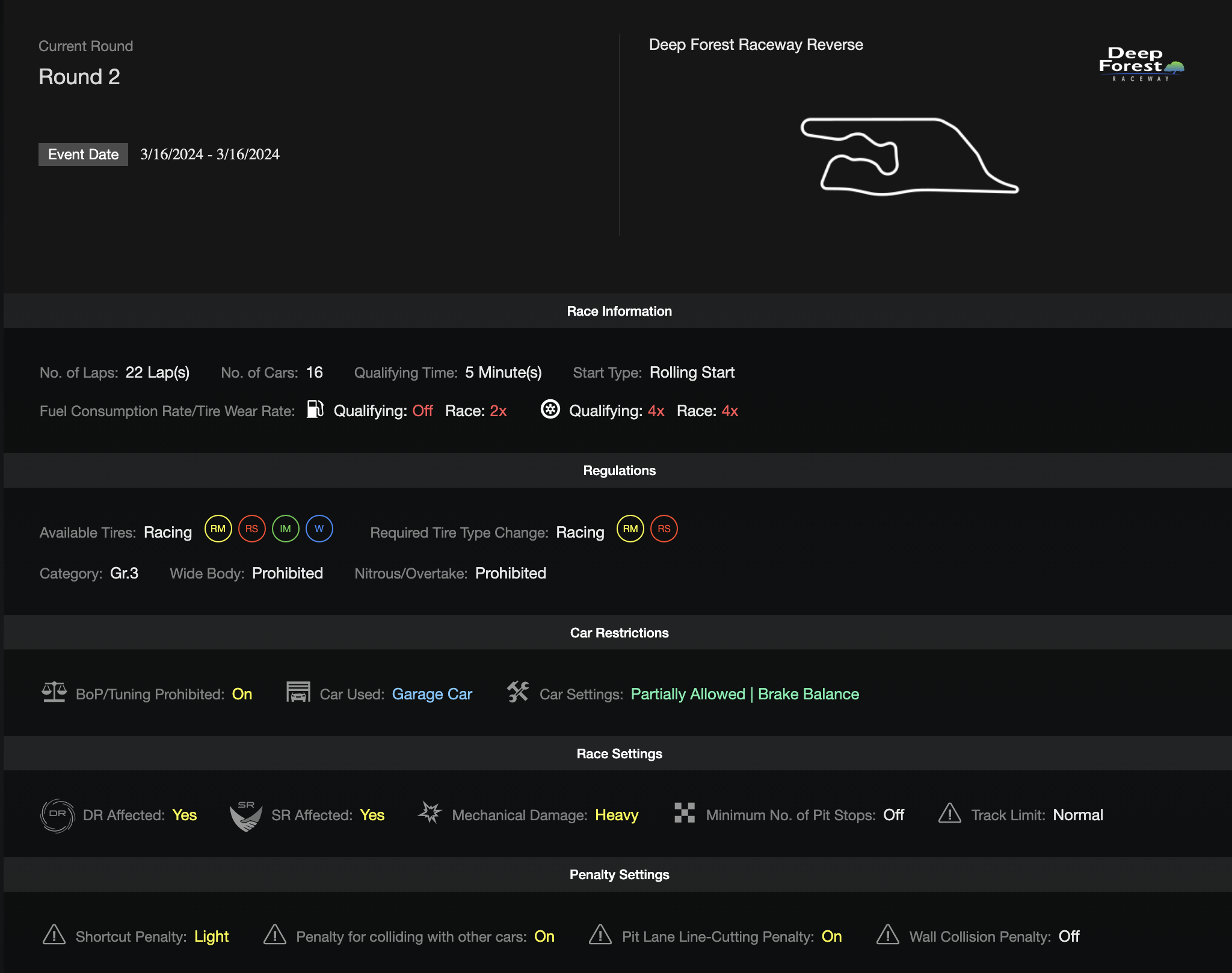This screenshot has height=973, width=1232.
Task: Click the Deep Forest Raceway logo
Action: point(1140,64)
